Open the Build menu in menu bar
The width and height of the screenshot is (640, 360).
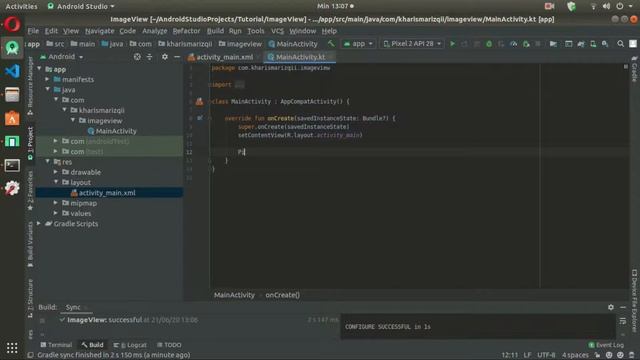(215, 31)
